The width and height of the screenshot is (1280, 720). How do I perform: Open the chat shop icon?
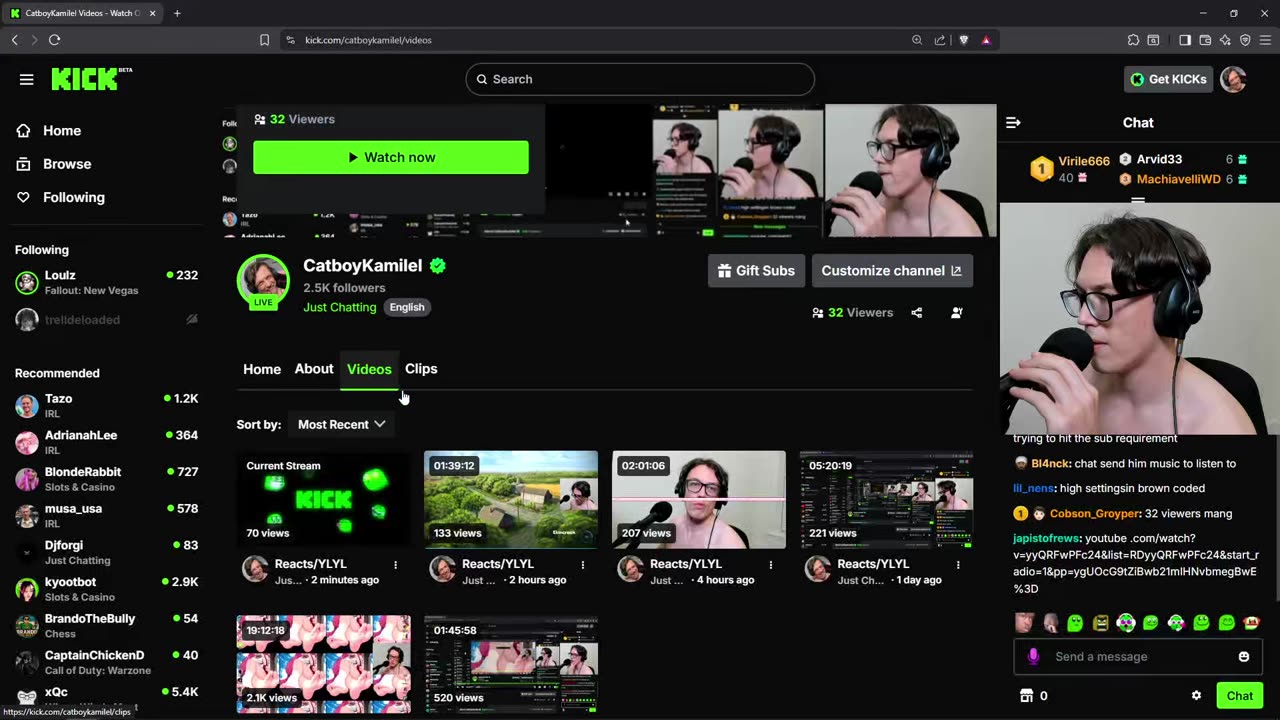1026,696
